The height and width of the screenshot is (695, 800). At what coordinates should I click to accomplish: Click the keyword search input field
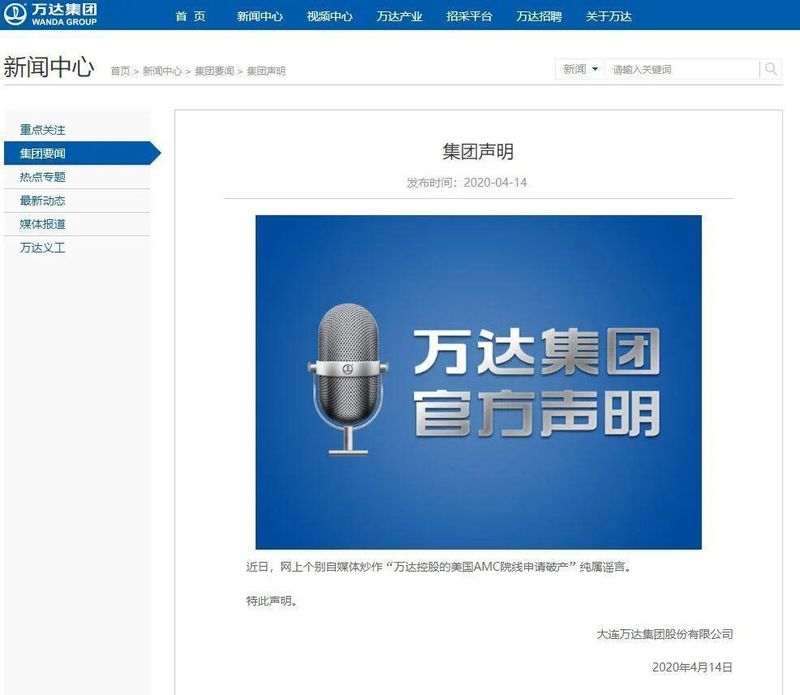682,69
